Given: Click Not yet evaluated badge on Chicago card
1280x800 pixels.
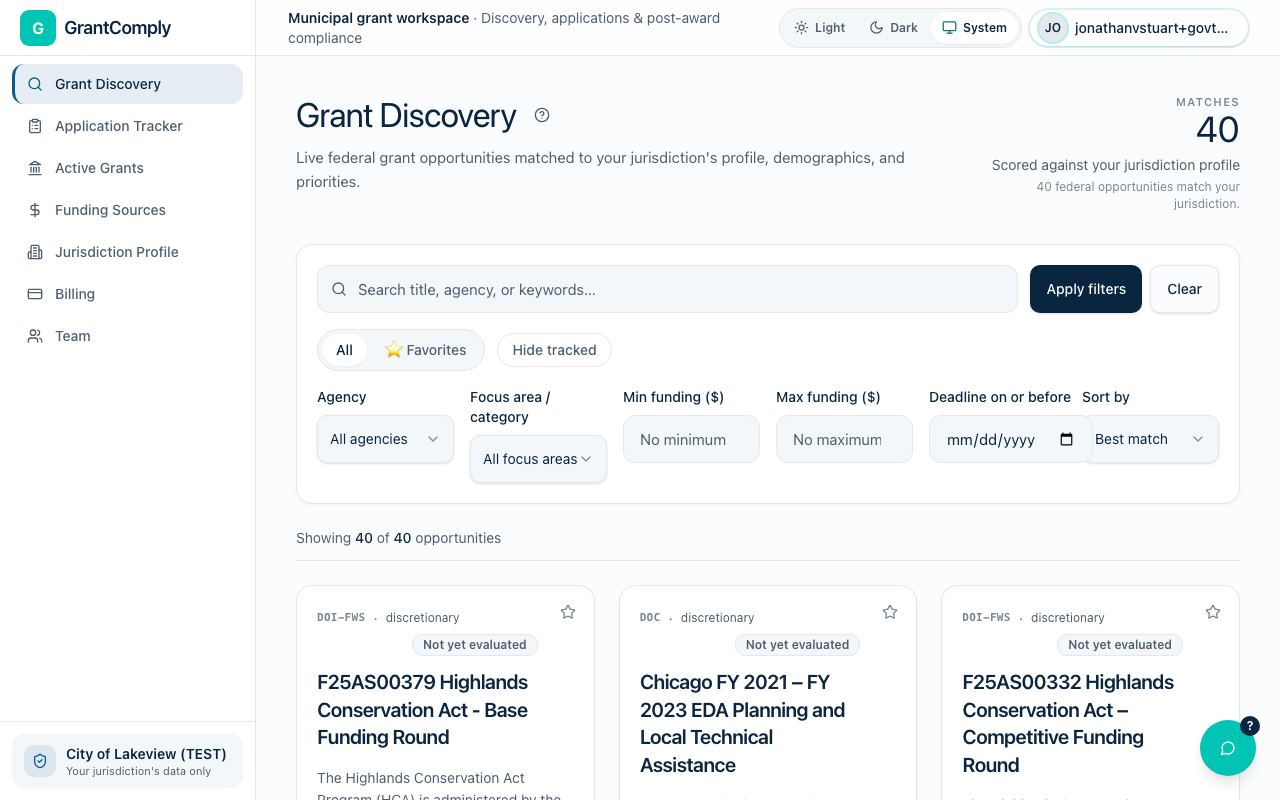Looking at the screenshot, I should 797,645.
